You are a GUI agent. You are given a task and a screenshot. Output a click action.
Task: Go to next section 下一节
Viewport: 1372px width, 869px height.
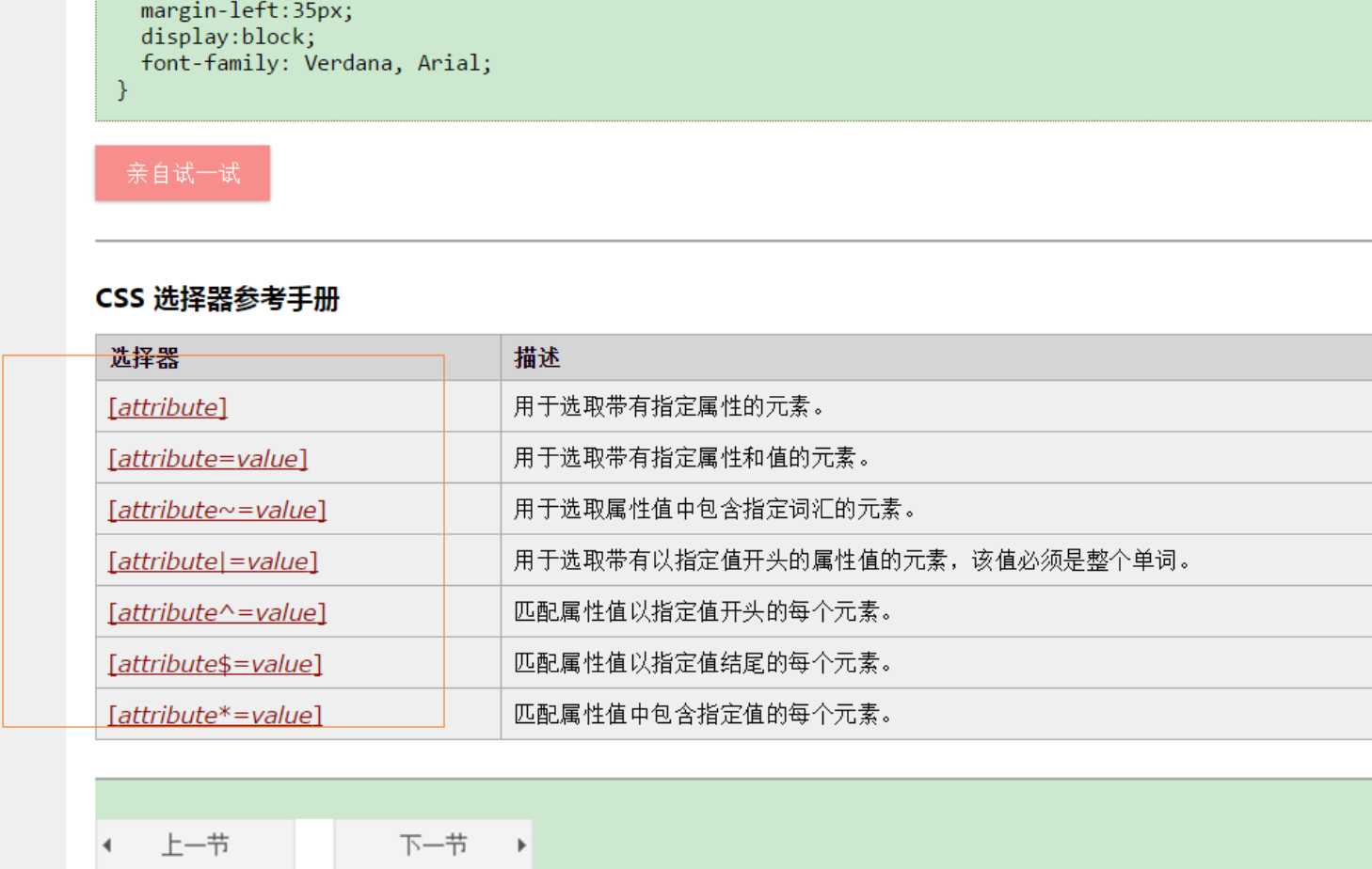(x=434, y=845)
